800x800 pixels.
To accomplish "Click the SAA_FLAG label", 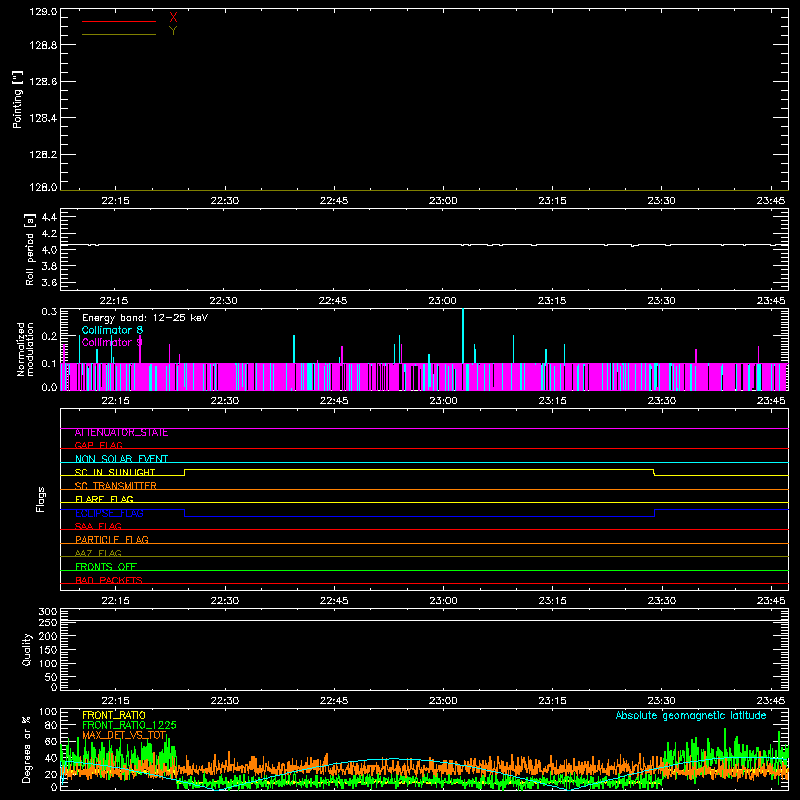I will tap(98, 526).
